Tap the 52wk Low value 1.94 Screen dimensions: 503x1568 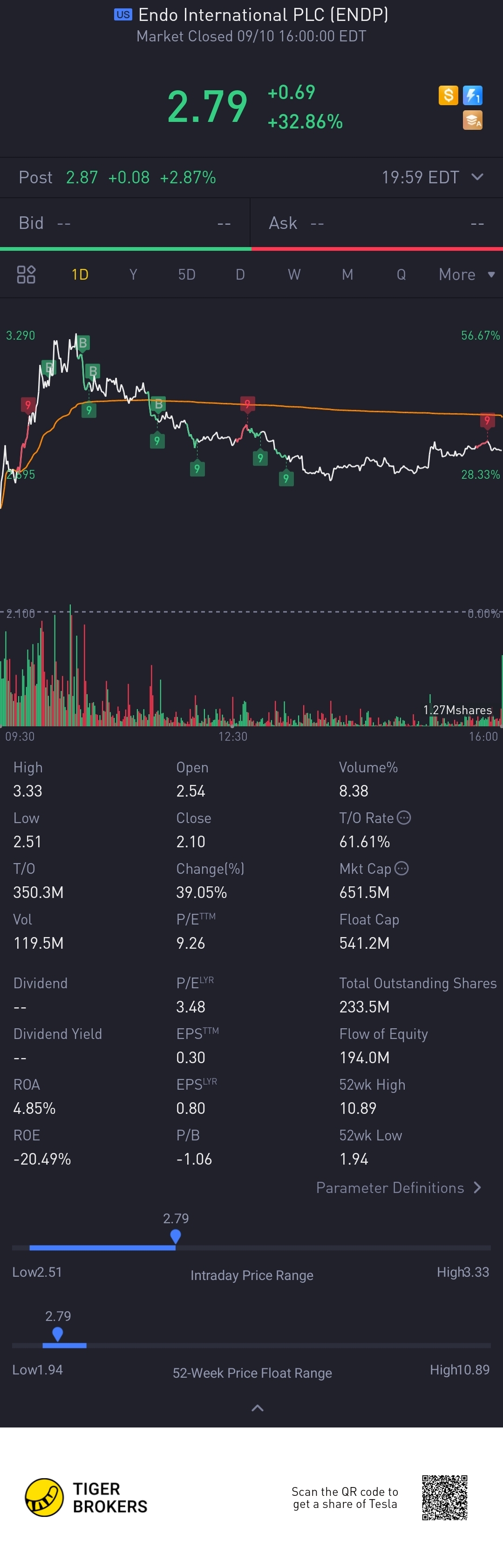coord(354,1159)
